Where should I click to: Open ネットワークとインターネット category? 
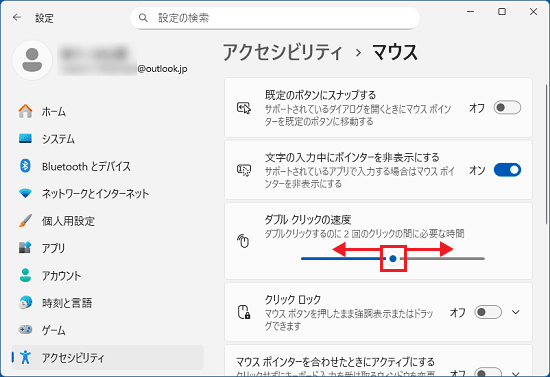(108, 193)
